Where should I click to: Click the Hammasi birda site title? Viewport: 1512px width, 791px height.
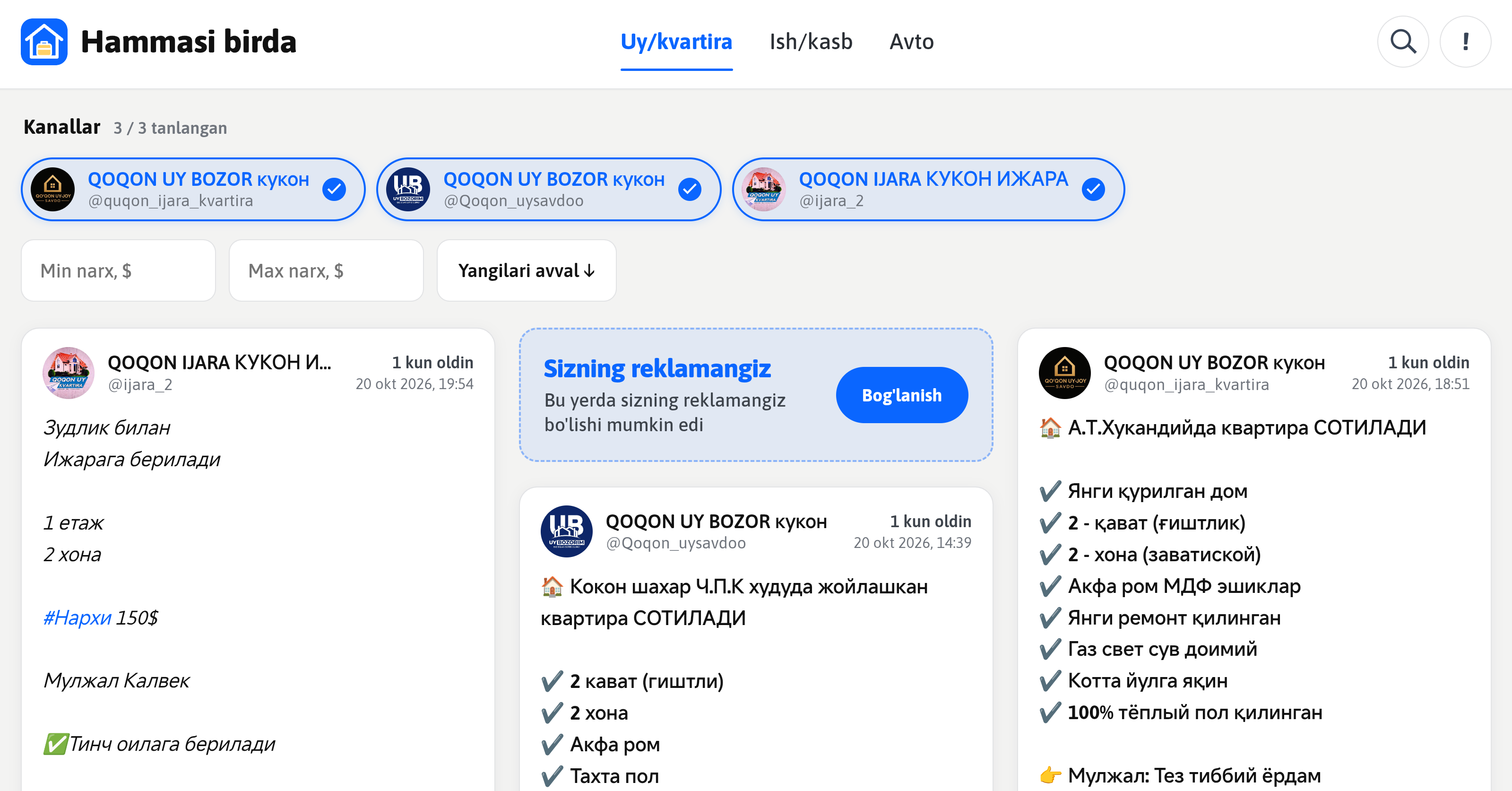pyautogui.click(x=189, y=42)
